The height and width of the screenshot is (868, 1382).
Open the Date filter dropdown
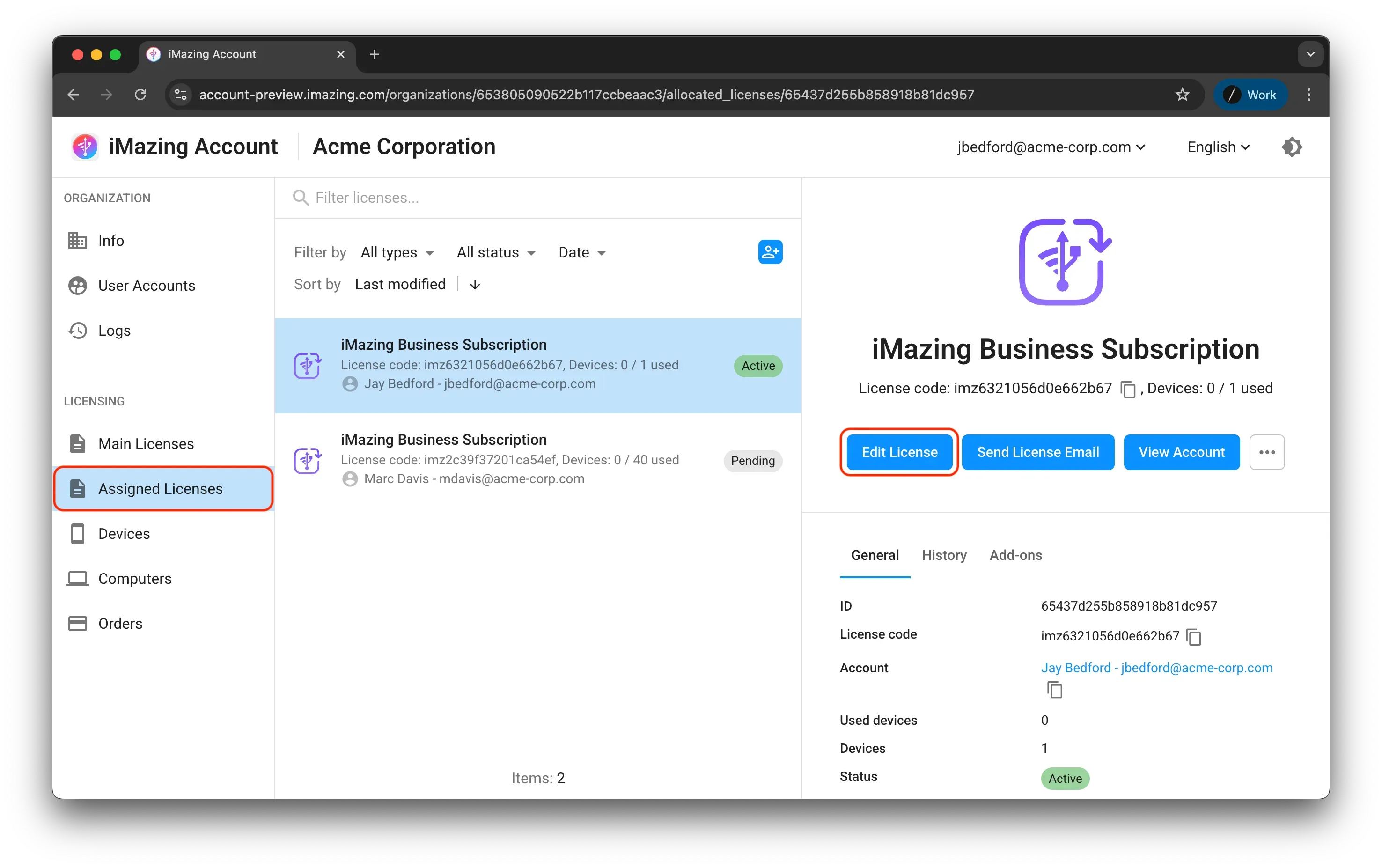pos(582,253)
